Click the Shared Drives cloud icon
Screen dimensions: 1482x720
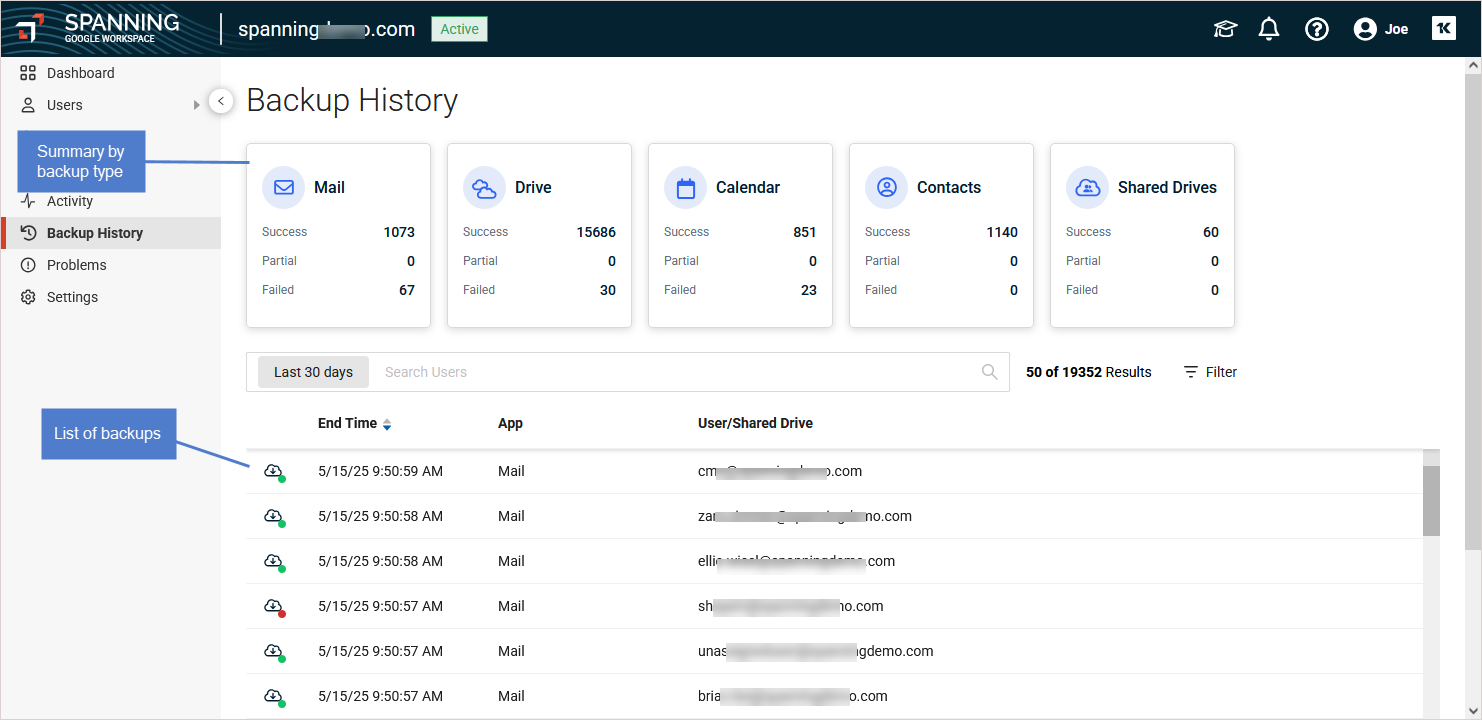1087,187
